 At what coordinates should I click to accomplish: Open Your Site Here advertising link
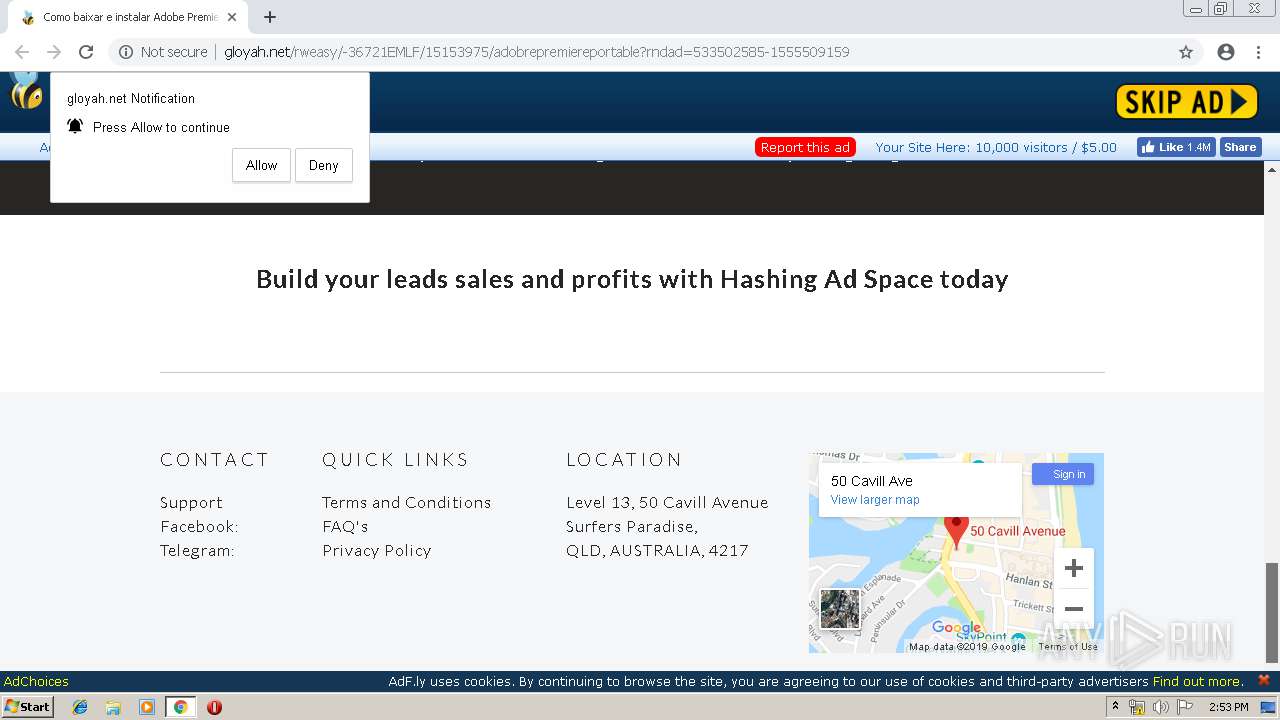[x=996, y=147]
